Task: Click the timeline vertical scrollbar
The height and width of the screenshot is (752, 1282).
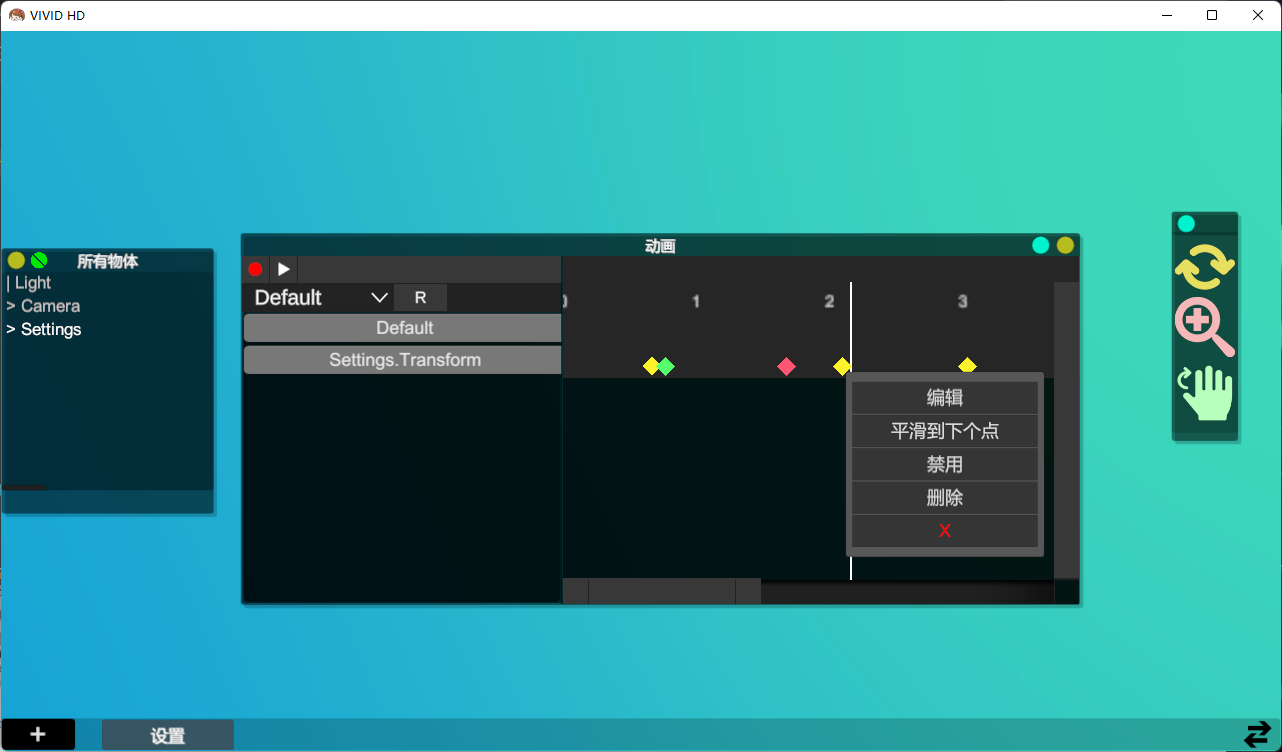Action: [x=1066, y=430]
